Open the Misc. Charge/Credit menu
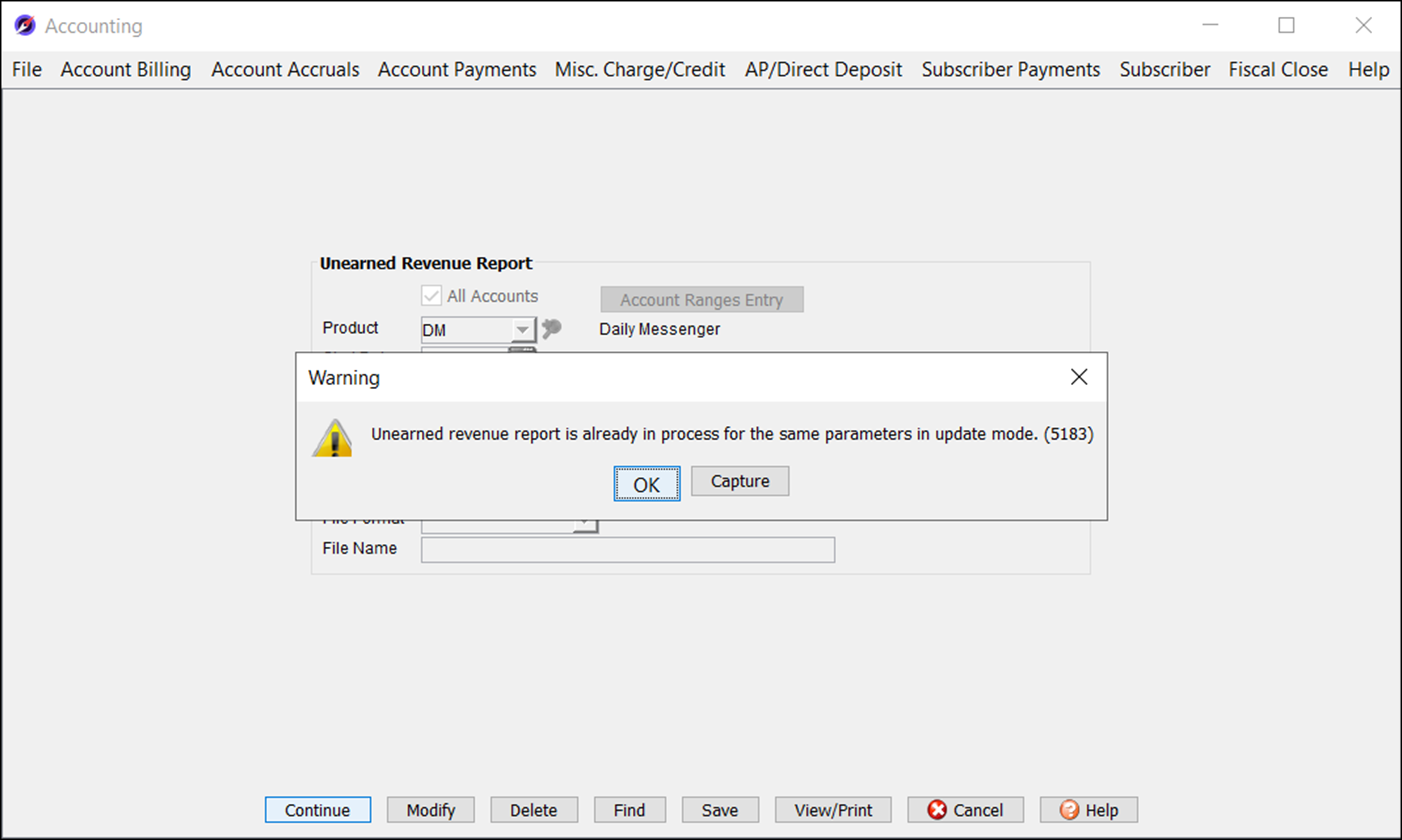Viewport: 1402px width, 840px height. coord(640,69)
